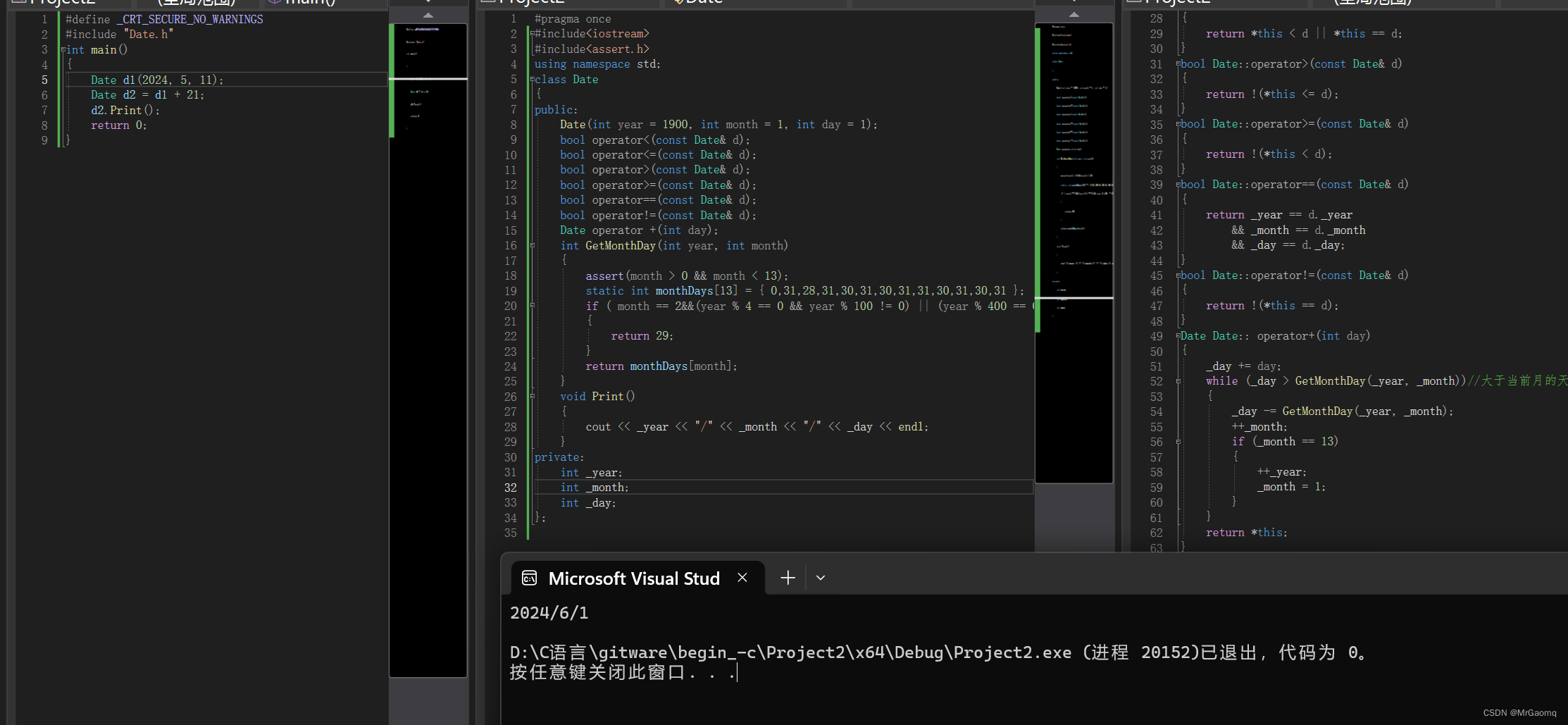1568x725 pixels.
Task: Click the 'assert(month > 0 && month < 13);' line
Action: click(x=687, y=276)
